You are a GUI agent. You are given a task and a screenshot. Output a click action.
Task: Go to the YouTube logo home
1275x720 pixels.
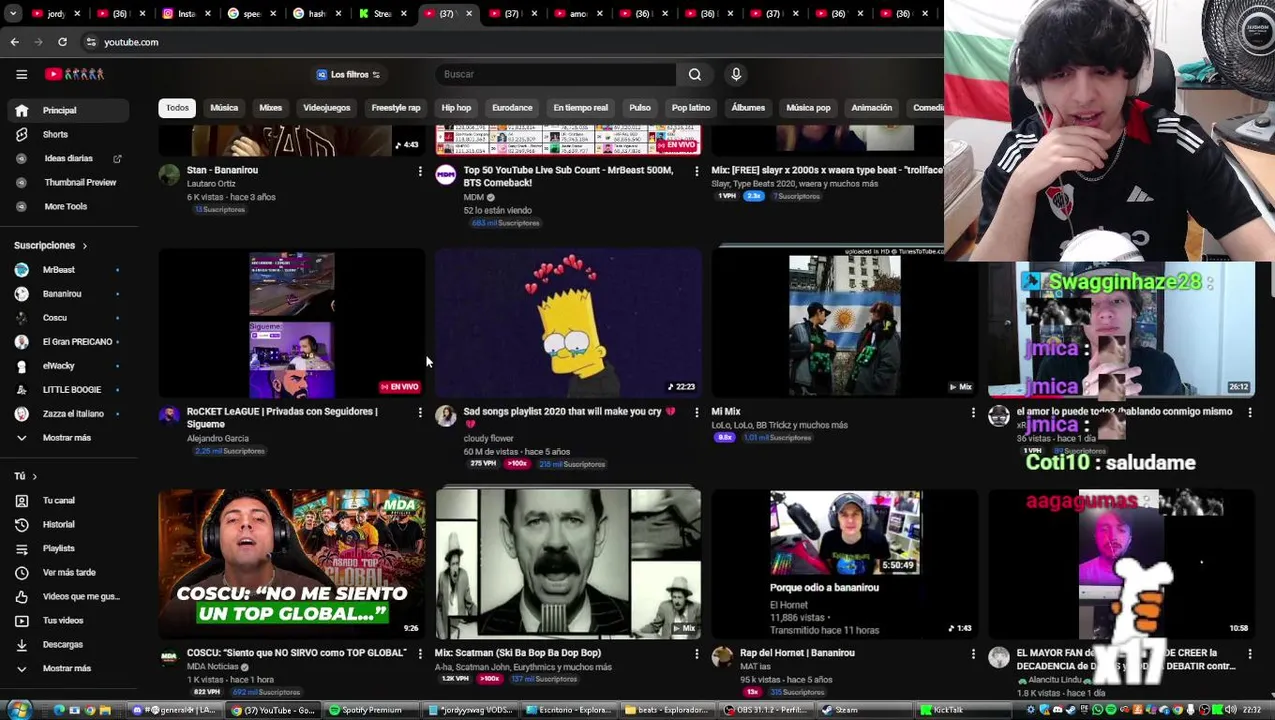[75, 74]
